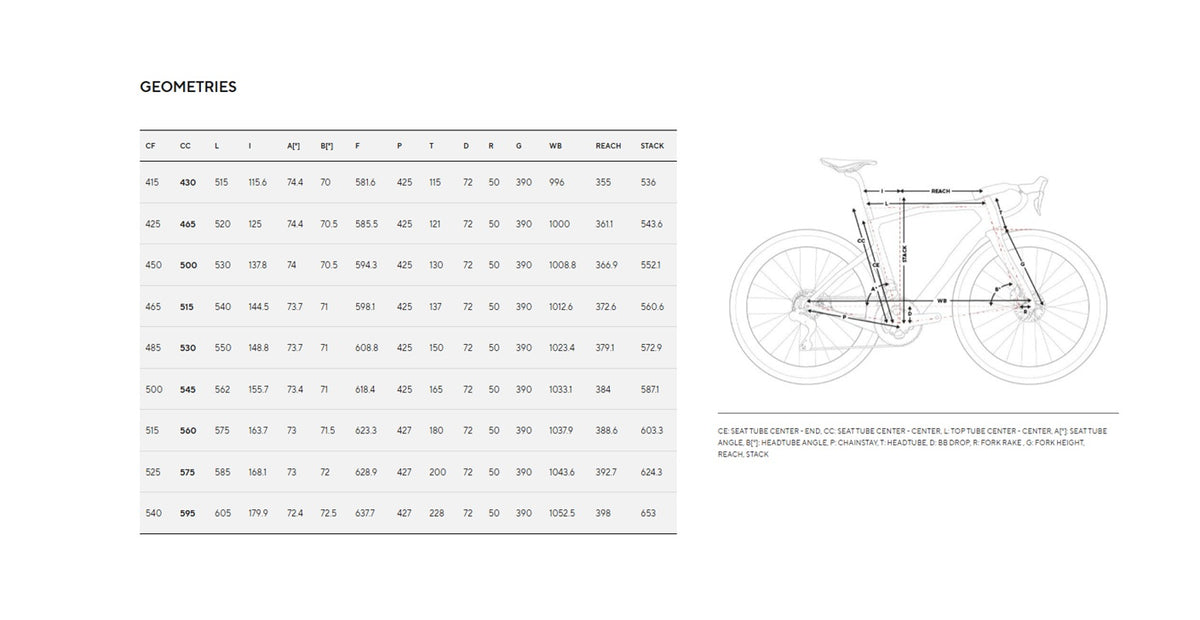This screenshot has height=620, width=1200.
Task: Click the REACH label in bike diagram
Action: (940, 190)
